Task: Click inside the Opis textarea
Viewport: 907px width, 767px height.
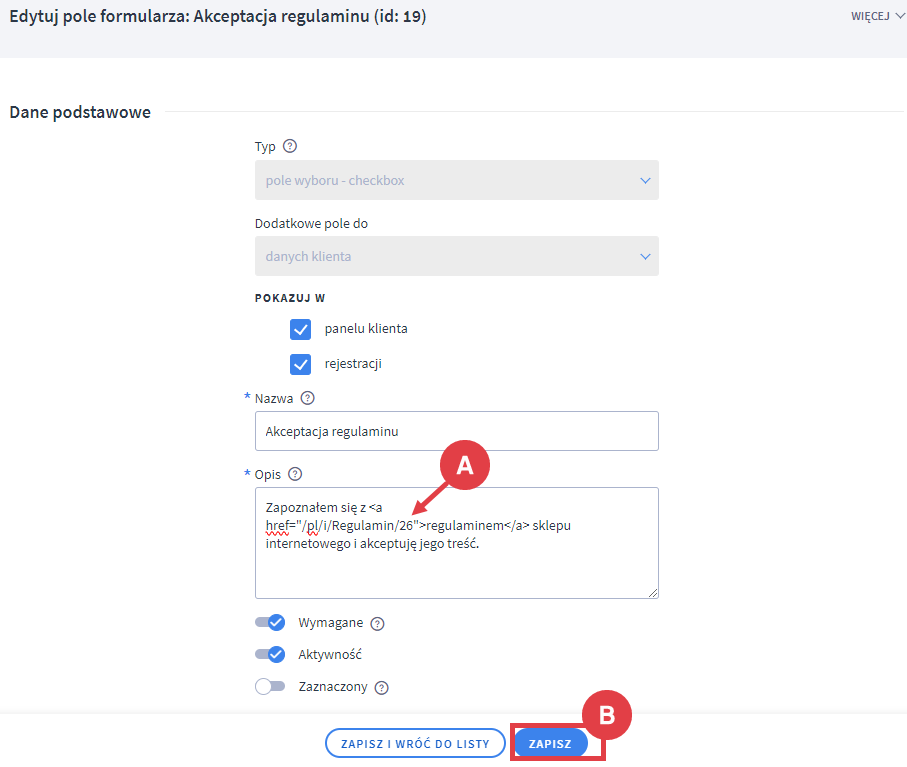Action: point(457,572)
